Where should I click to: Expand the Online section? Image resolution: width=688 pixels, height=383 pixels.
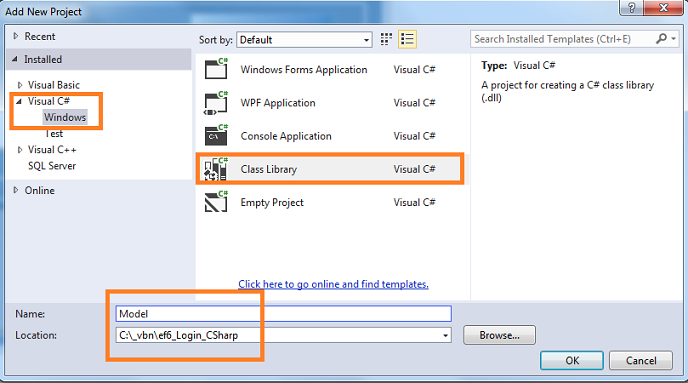pos(16,190)
